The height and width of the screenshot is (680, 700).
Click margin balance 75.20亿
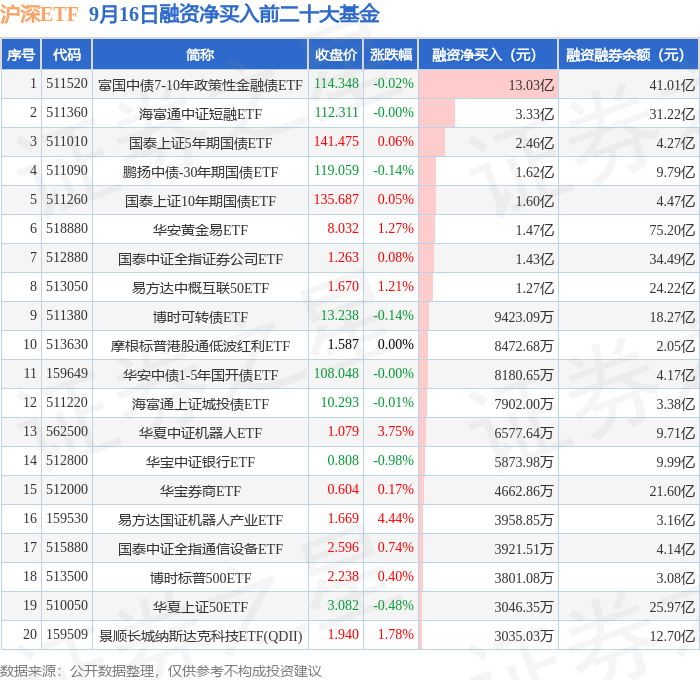[672, 230]
